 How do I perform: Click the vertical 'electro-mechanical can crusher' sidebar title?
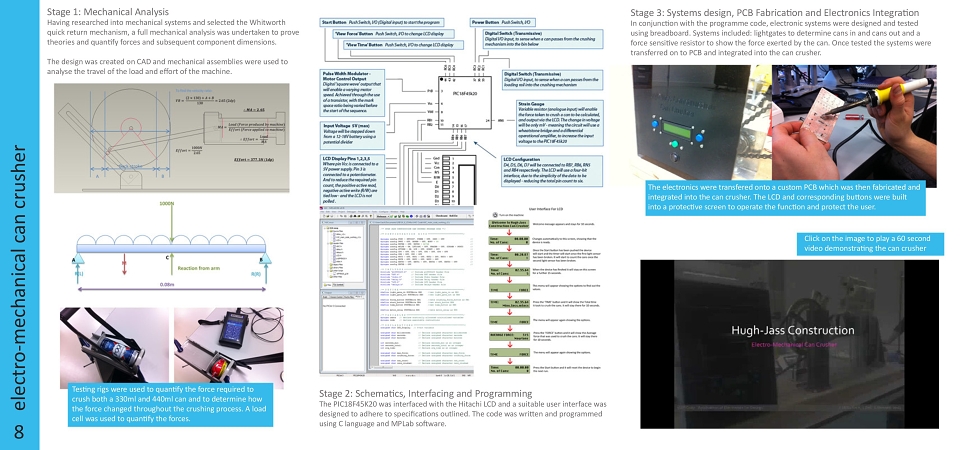(x=19, y=279)
